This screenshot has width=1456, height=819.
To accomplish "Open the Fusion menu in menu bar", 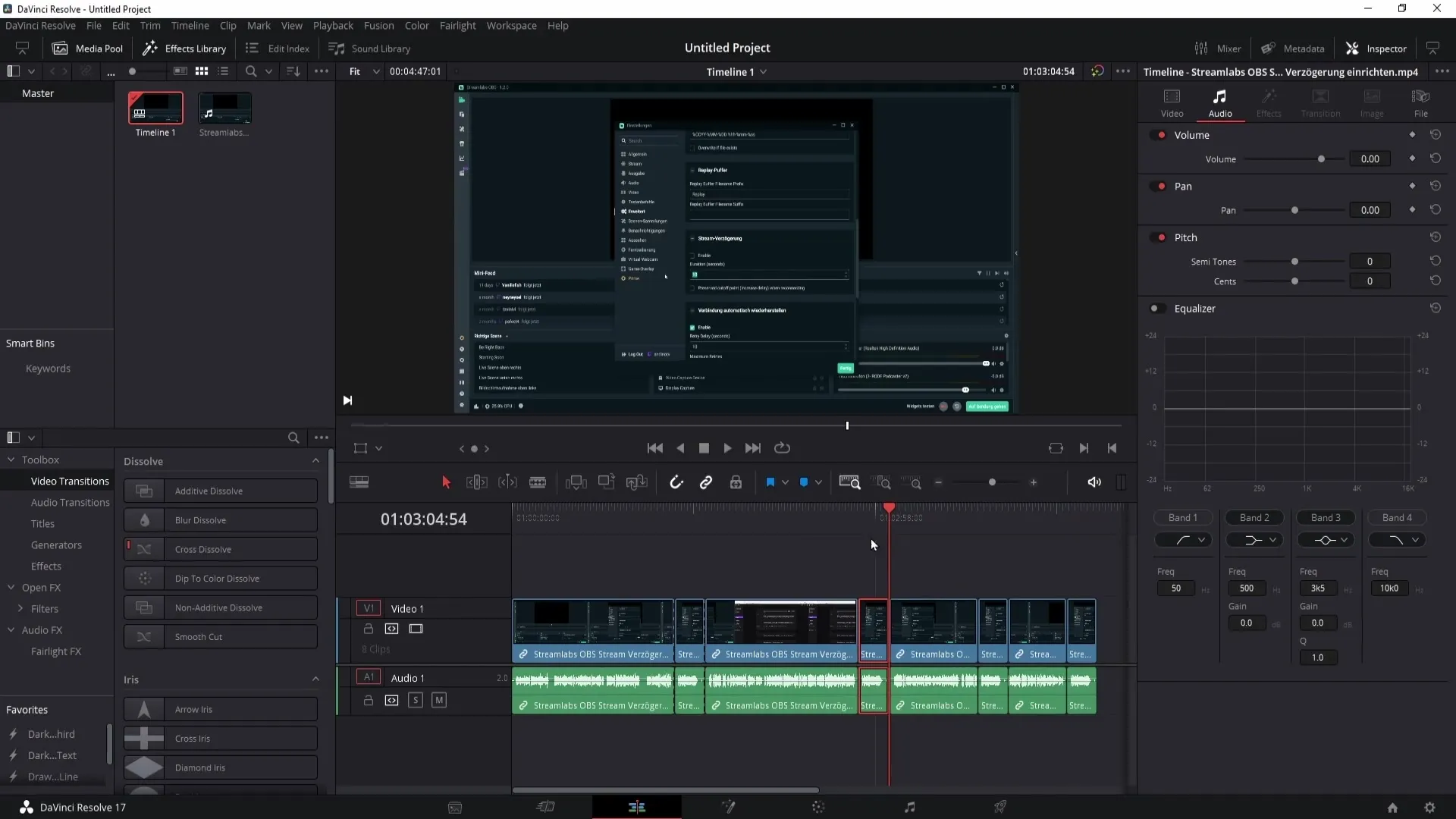I will click(x=379, y=25).
